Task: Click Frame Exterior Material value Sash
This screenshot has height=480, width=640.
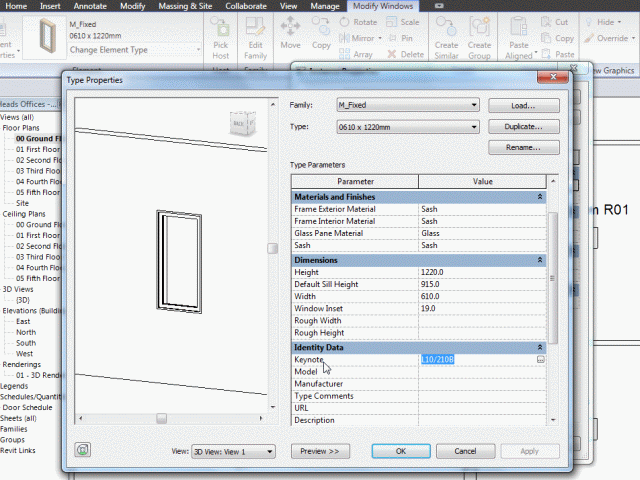Action: 482,209
